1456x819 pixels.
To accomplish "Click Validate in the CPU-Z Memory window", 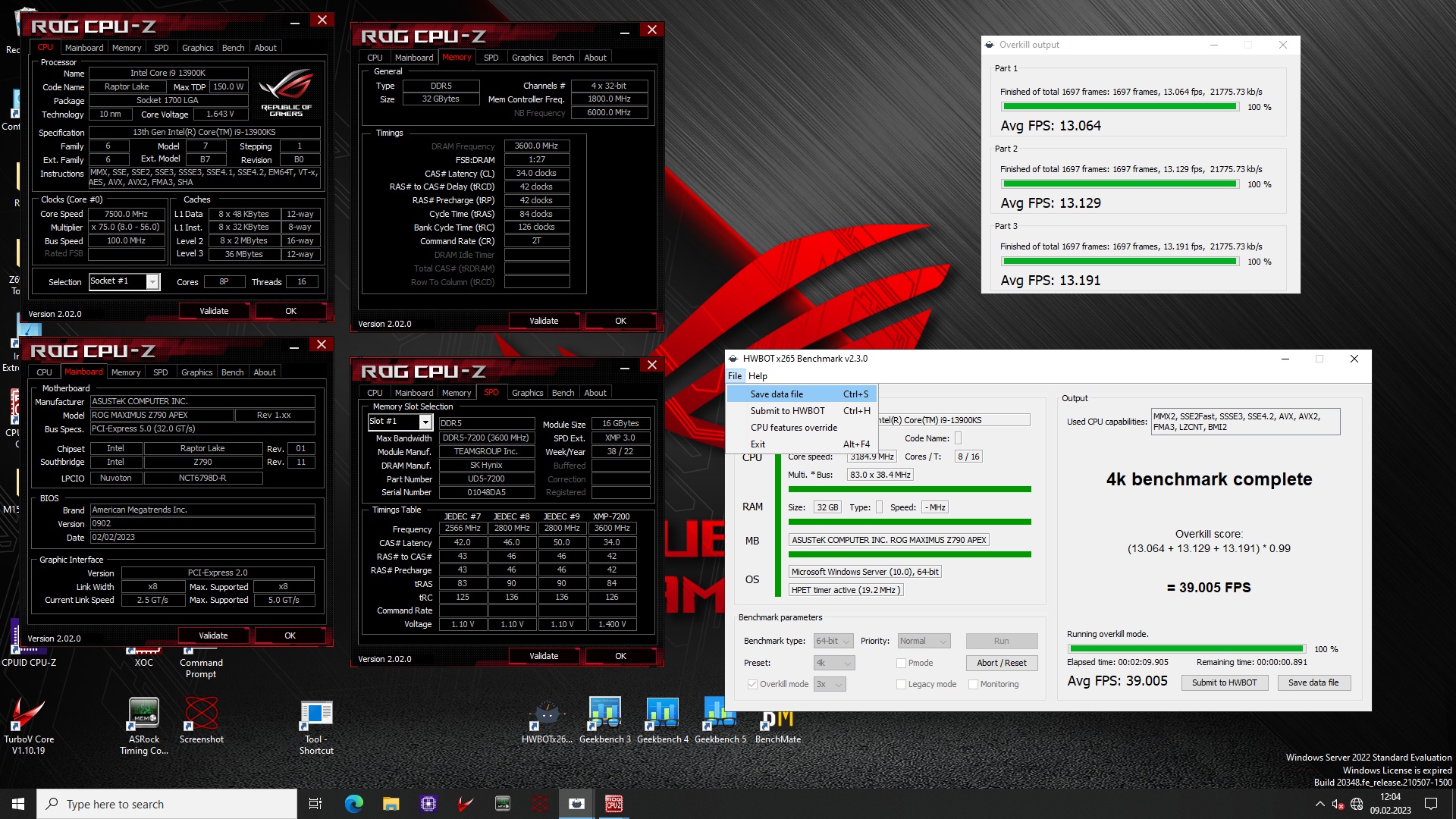I will [544, 321].
